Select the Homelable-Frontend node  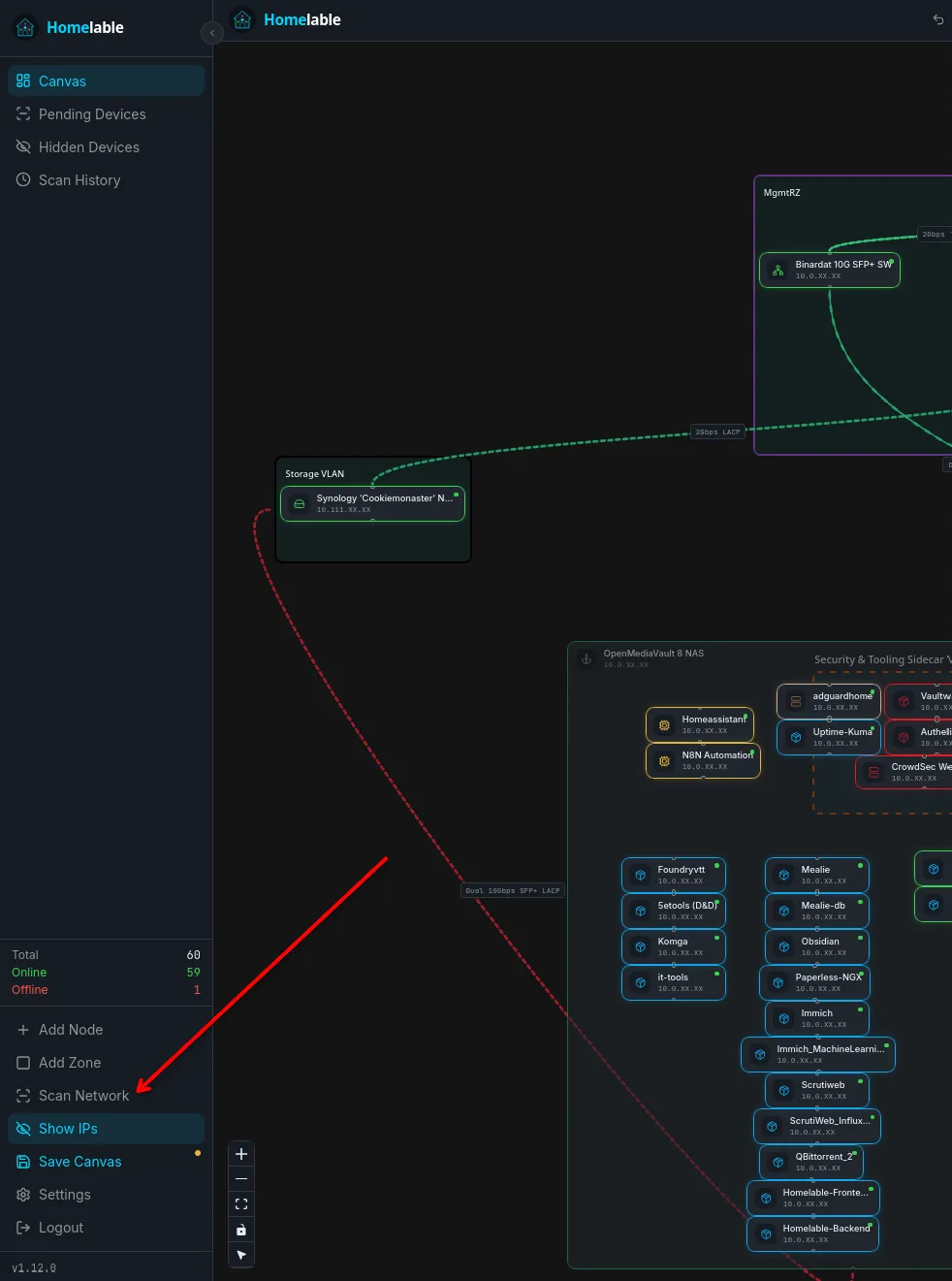point(813,1198)
